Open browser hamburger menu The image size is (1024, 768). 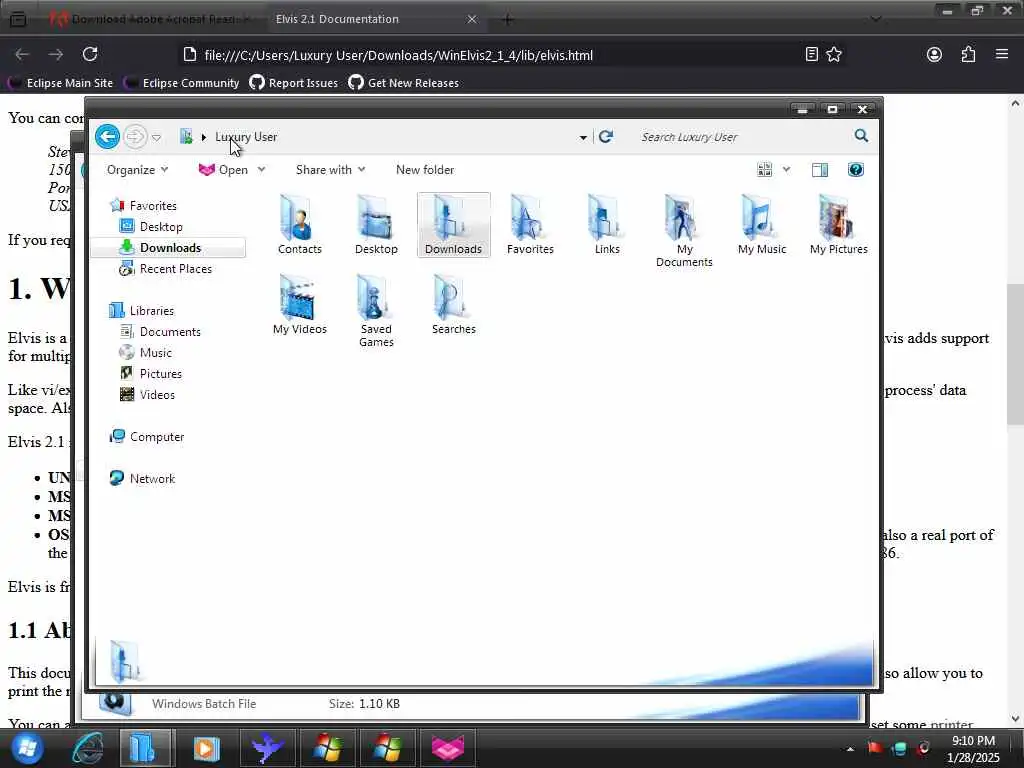click(1002, 54)
